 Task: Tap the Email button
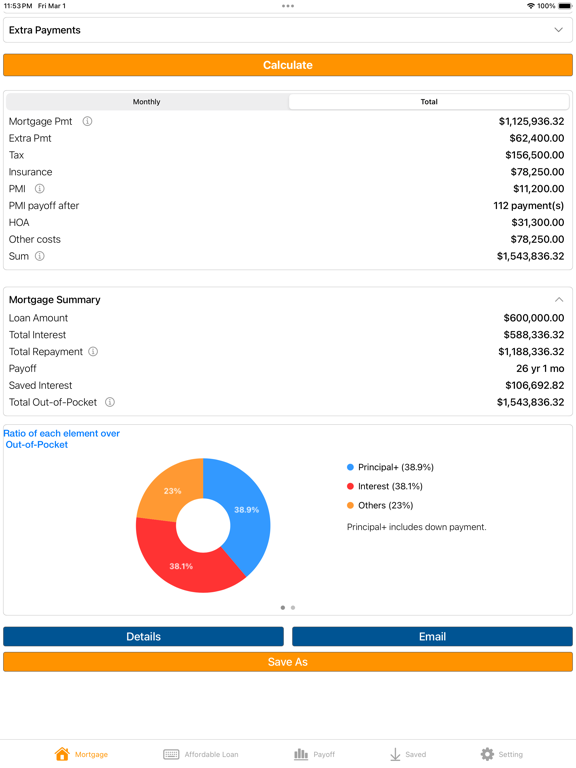tap(432, 636)
